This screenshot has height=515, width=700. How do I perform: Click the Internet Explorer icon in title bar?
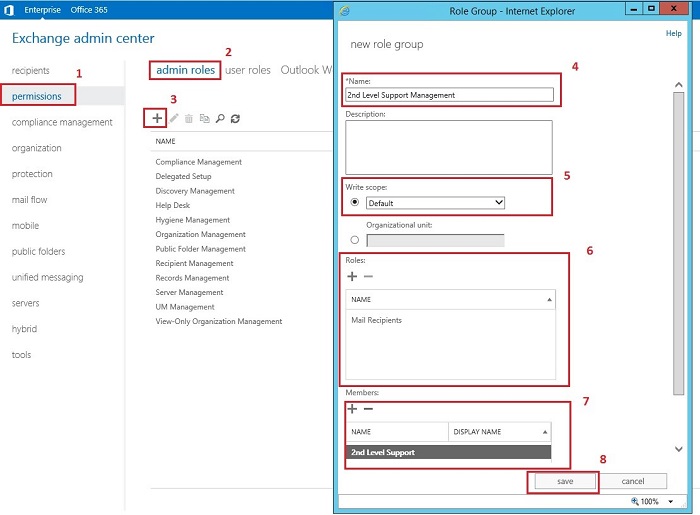[344, 11]
